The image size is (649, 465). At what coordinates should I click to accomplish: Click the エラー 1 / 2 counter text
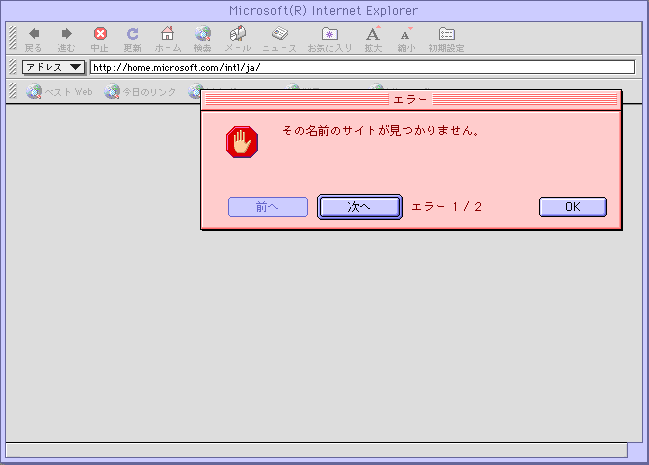click(447, 207)
